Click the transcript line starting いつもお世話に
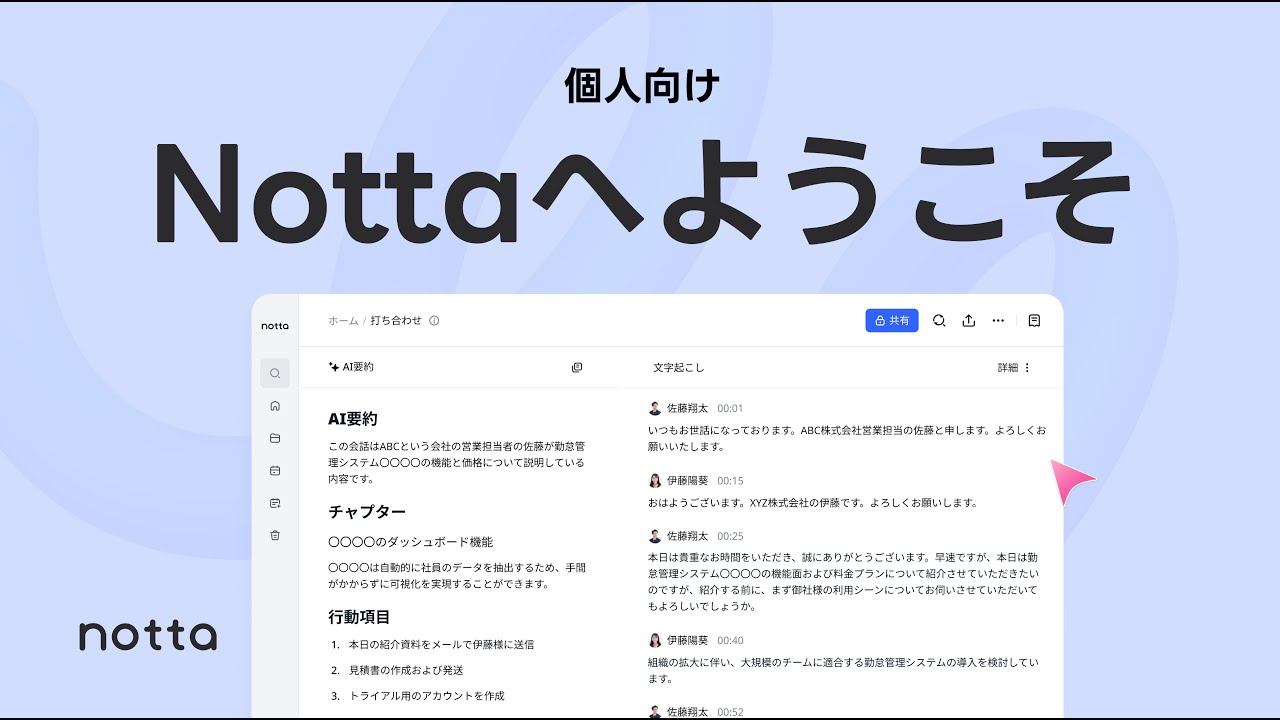The image size is (1280, 720). click(x=847, y=438)
